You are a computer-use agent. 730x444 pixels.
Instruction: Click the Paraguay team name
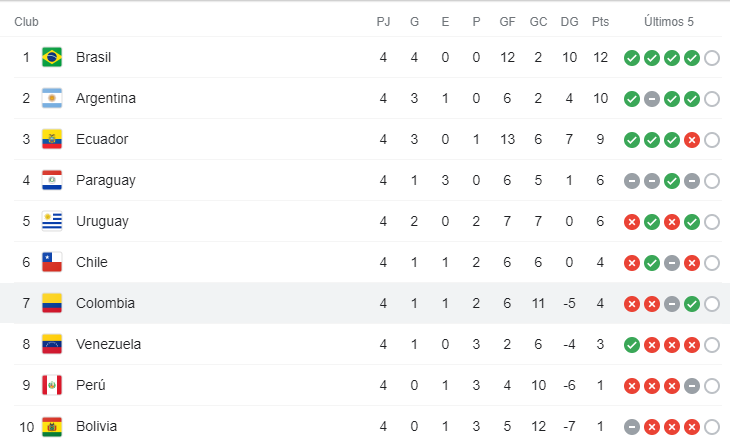coord(106,181)
